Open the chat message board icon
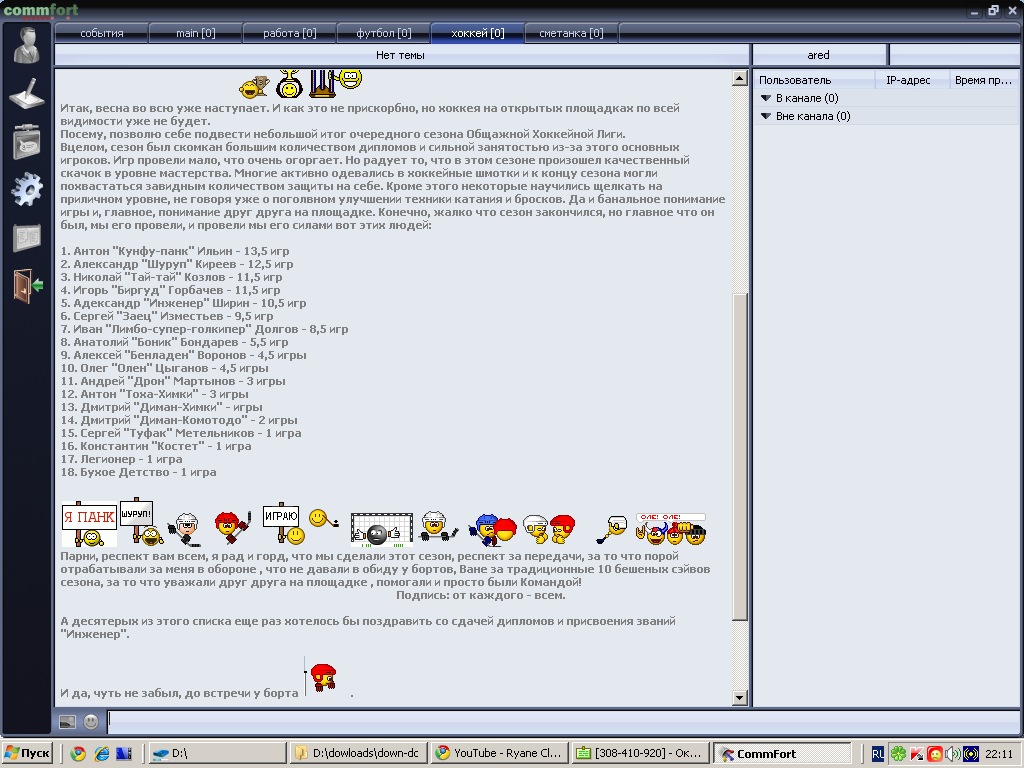Viewport: 1024px width, 768px height. tap(26, 141)
